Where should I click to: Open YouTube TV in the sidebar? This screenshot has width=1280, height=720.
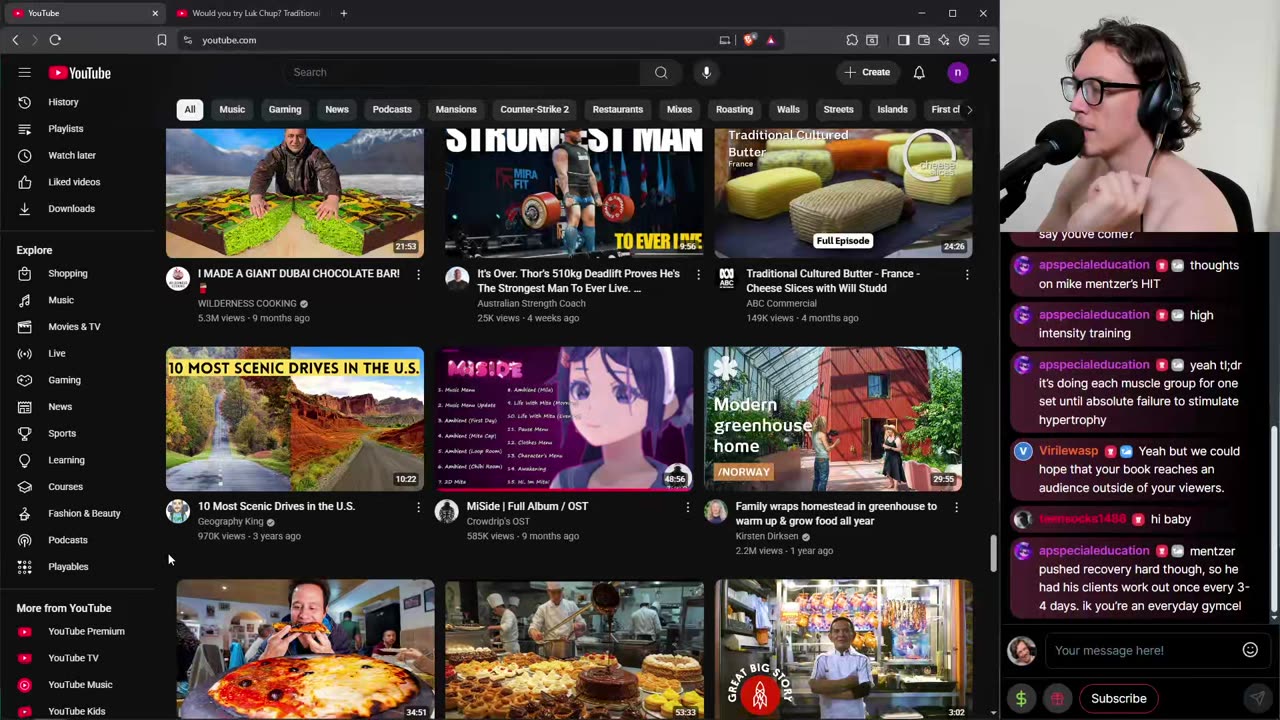tap(73, 658)
